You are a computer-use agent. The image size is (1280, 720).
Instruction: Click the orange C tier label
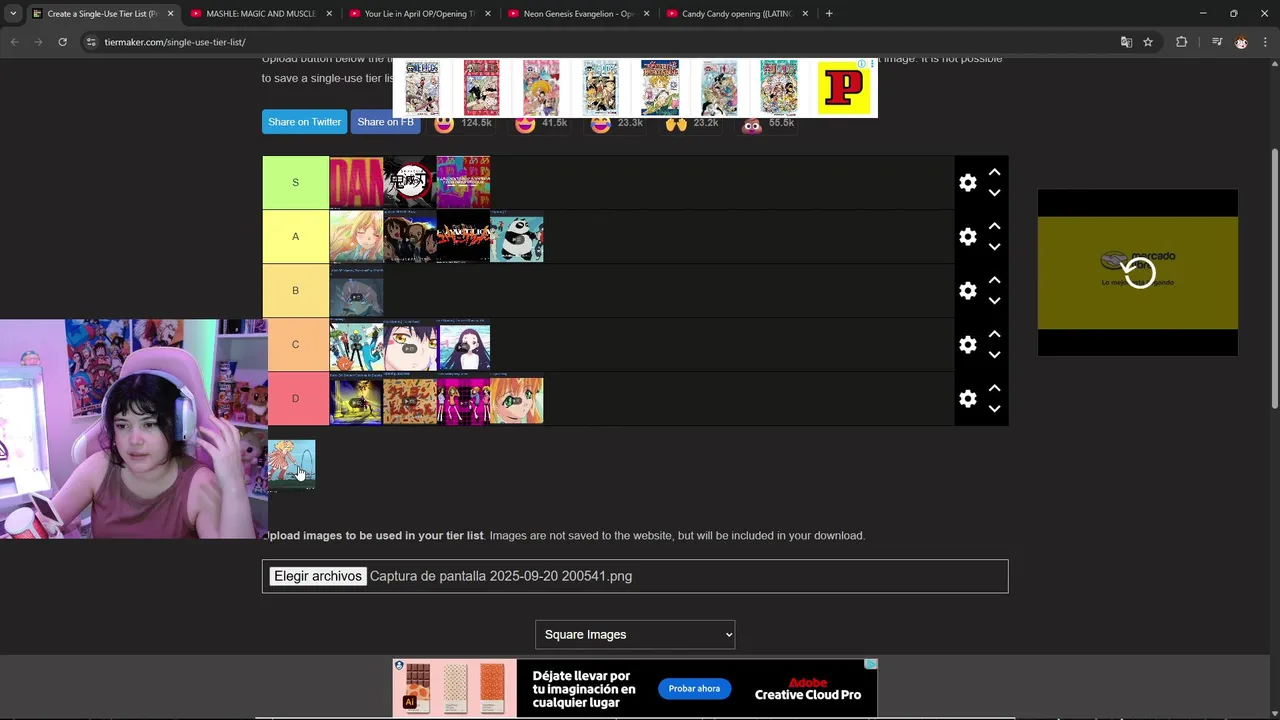coord(295,344)
